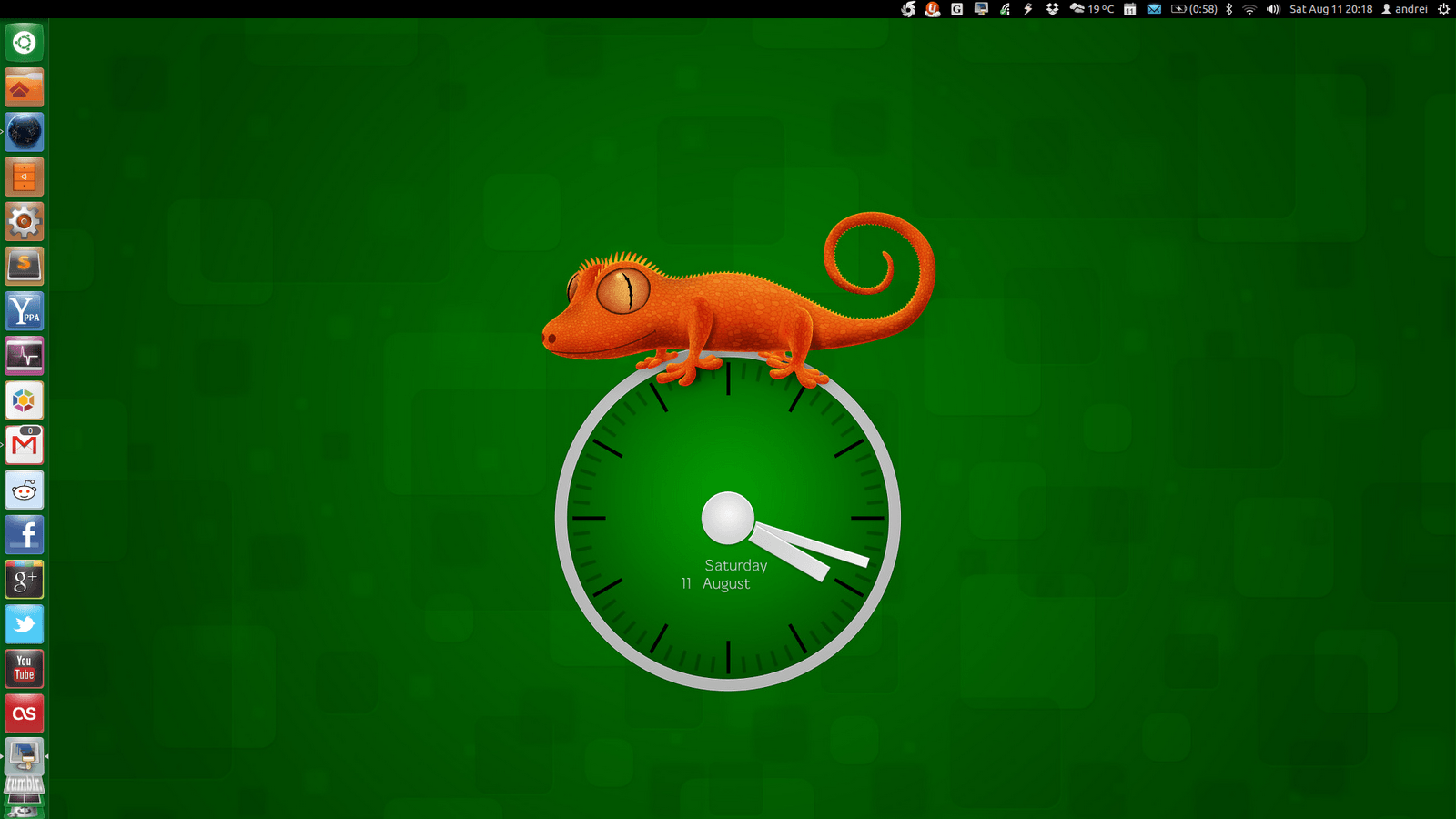Open the calendar indicator showing 11
The height and width of the screenshot is (819, 1456).
tap(1128, 10)
